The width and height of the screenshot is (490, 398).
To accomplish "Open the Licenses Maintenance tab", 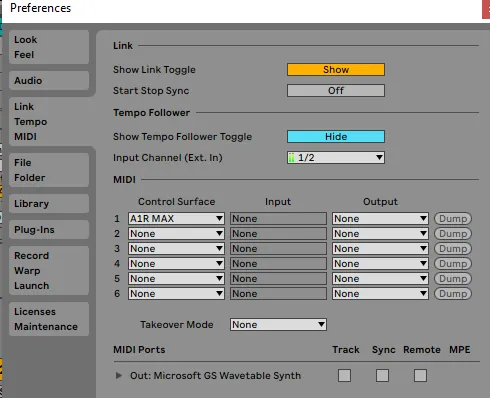I will tap(49, 319).
